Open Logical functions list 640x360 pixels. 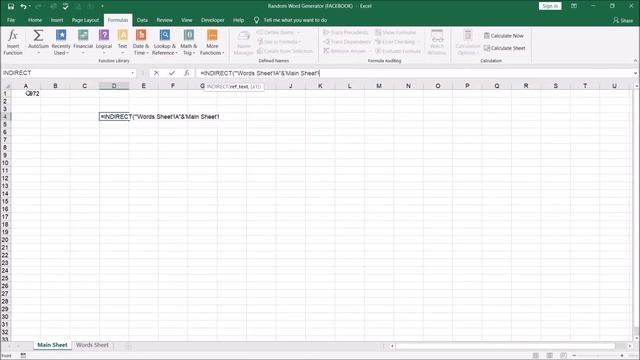[104, 42]
